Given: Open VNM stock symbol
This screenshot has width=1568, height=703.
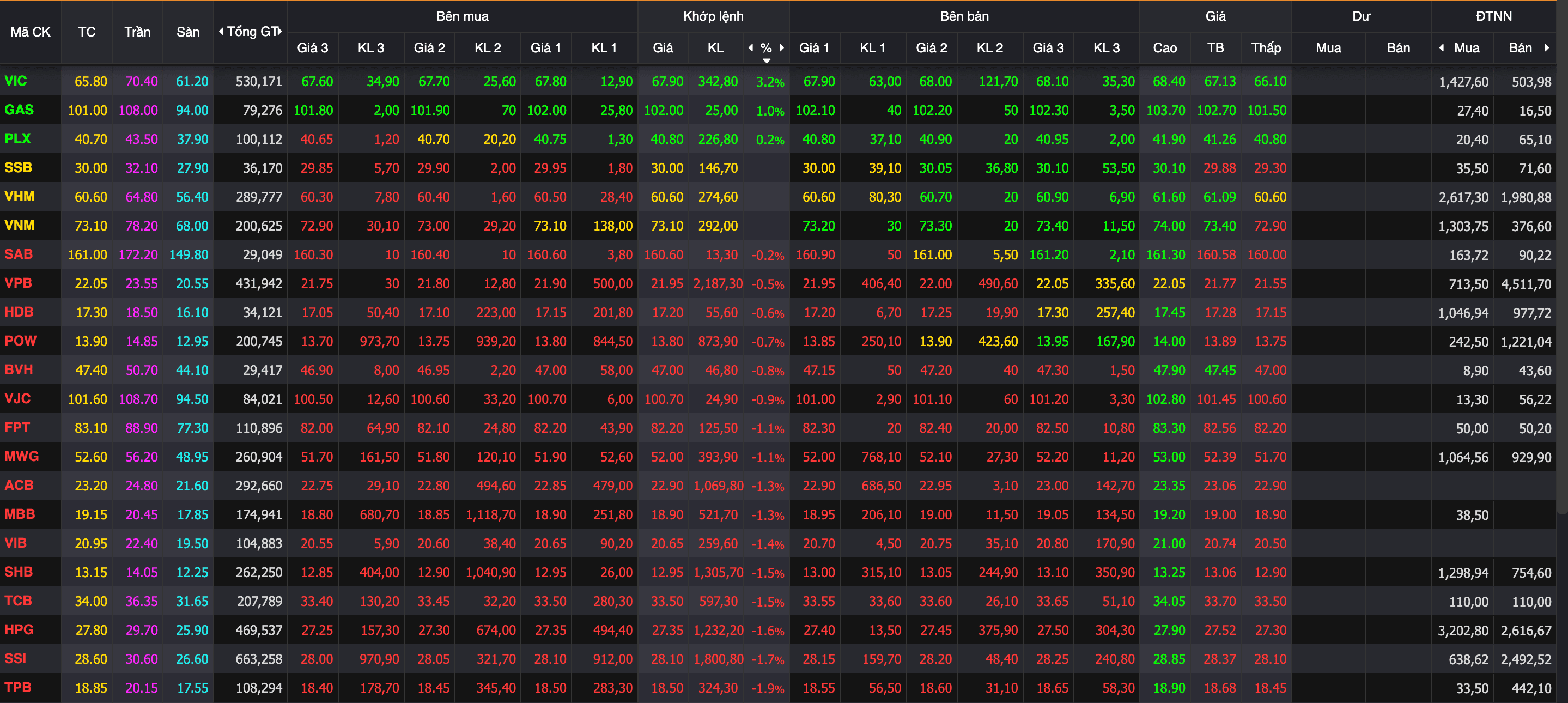Looking at the screenshot, I should coord(19,225).
